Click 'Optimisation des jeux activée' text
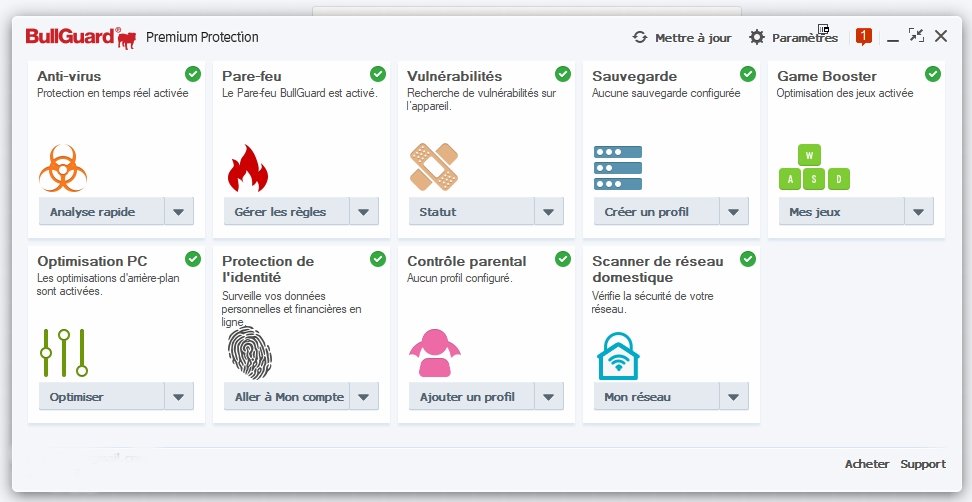 click(844, 93)
